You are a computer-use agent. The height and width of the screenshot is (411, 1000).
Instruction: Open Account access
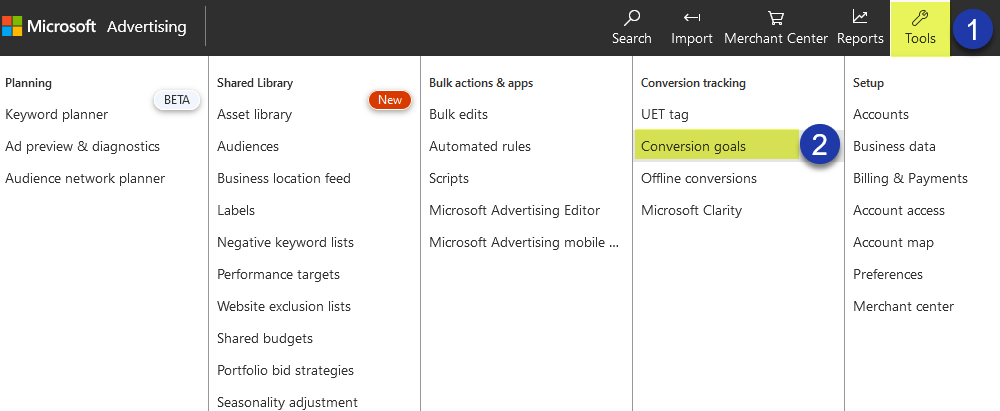(899, 210)
